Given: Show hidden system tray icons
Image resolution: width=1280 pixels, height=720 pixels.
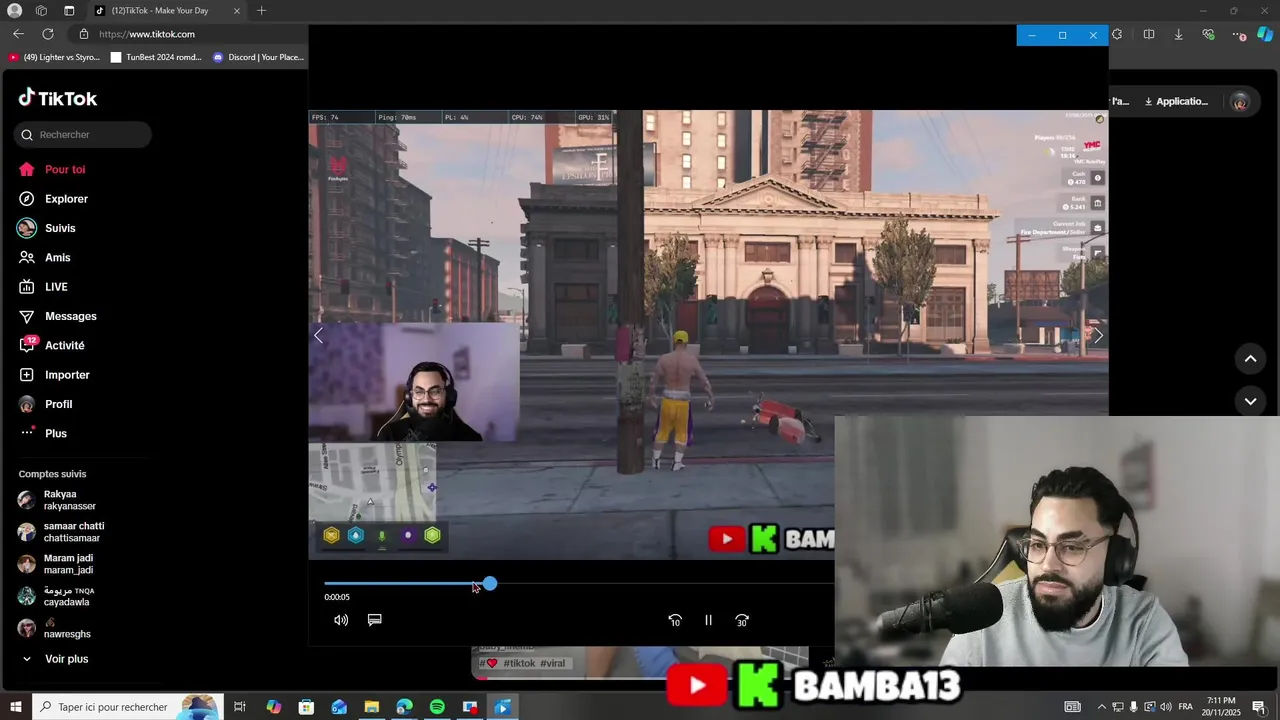Looking at the screenshot, I should 1102,707.
